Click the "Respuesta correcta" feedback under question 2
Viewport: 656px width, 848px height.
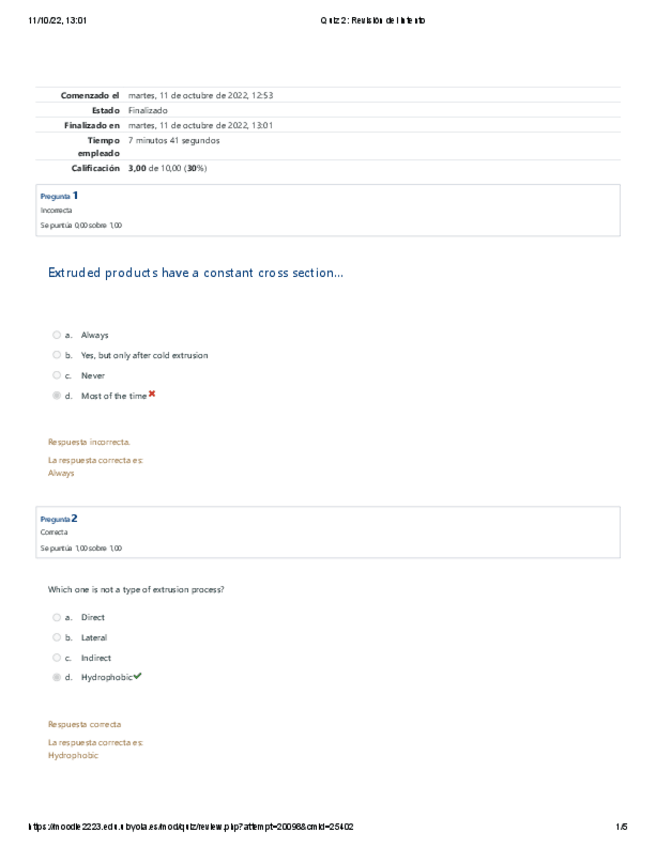[x=85, y=723]
